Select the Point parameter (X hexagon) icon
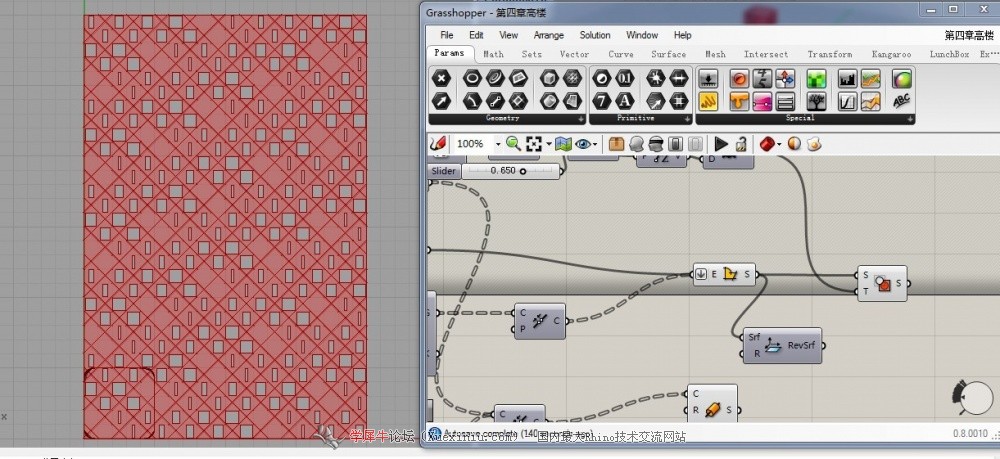This screenshot has height=459, width=1000. coord(441,79)
